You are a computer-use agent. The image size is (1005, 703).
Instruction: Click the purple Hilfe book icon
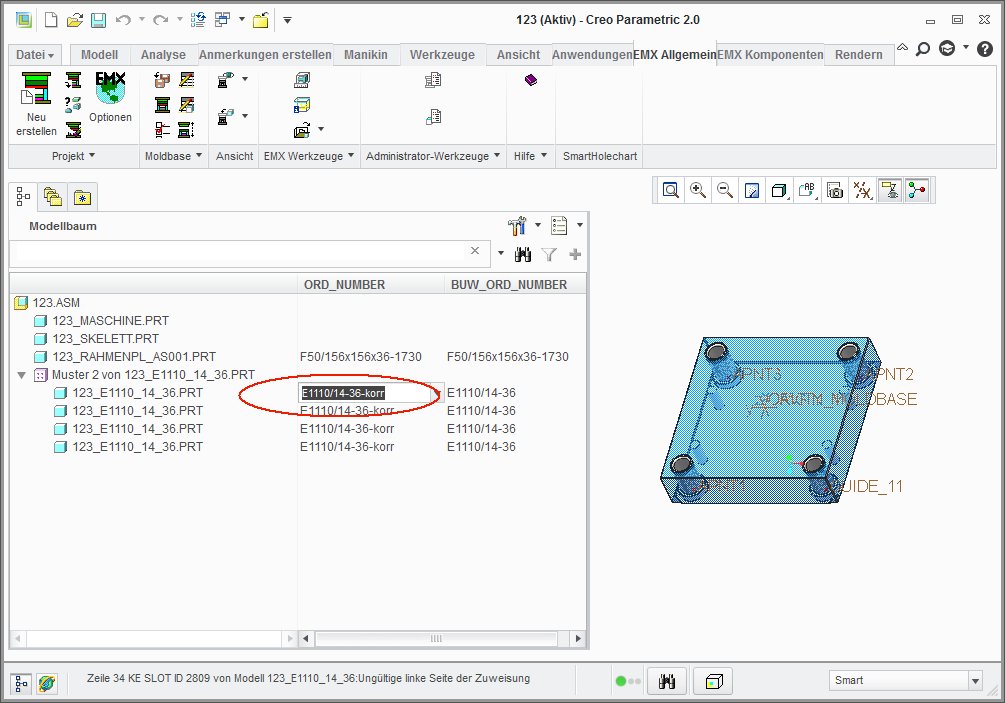[531, 80]
